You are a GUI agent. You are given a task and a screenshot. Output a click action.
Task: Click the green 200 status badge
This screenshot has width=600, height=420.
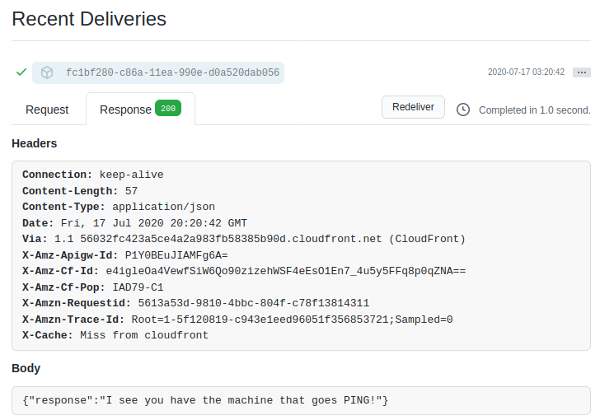point(168,108)
